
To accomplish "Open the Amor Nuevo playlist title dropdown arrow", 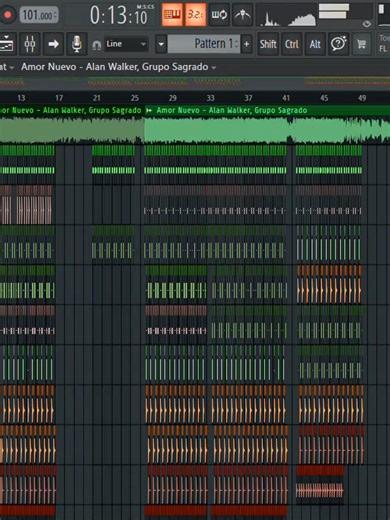I will 214,68.
